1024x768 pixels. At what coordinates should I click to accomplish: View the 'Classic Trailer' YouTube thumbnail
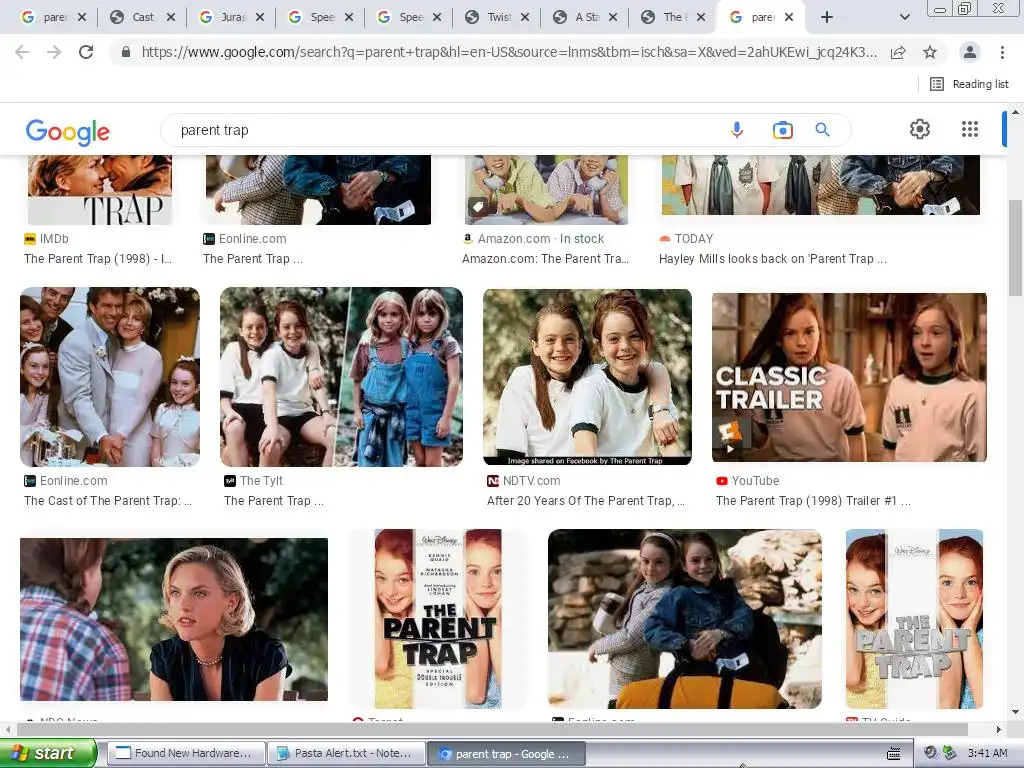tap(849, 377)
